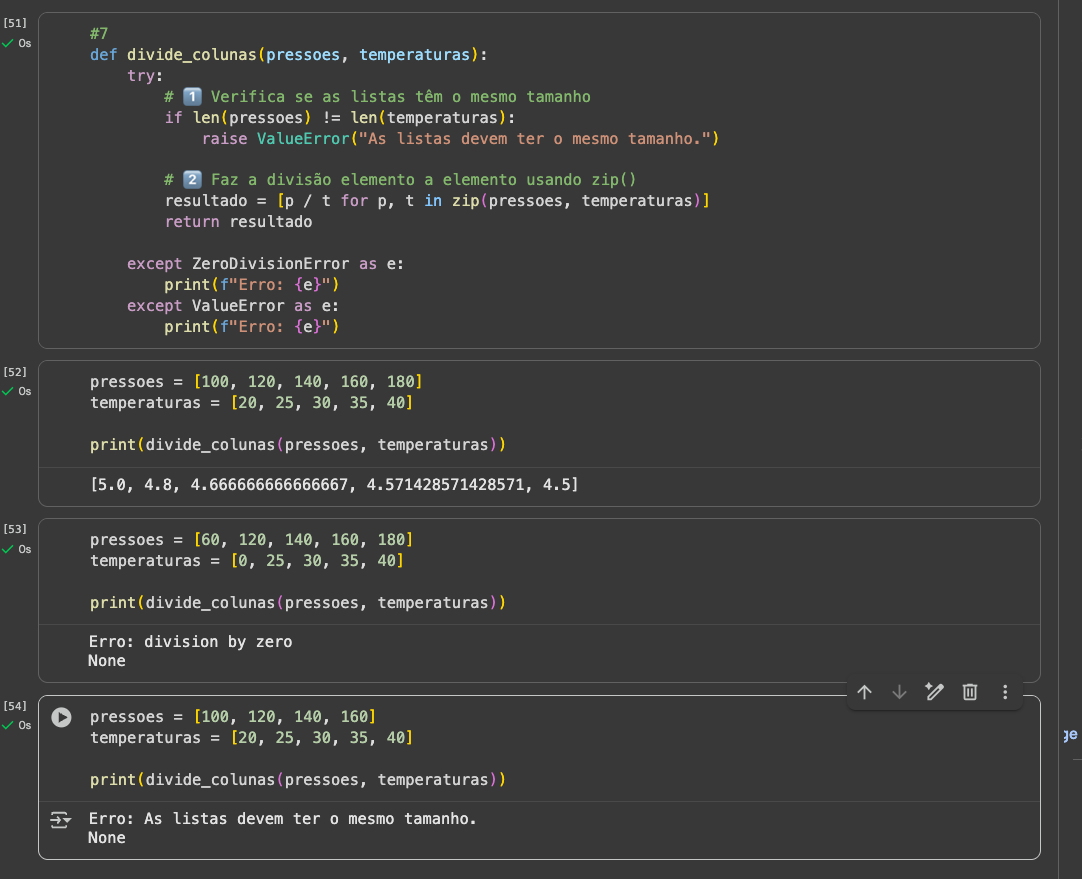Screen dimensions: 1082x879
Task: Run cell 54 with the play button
Action: point(61,717)
